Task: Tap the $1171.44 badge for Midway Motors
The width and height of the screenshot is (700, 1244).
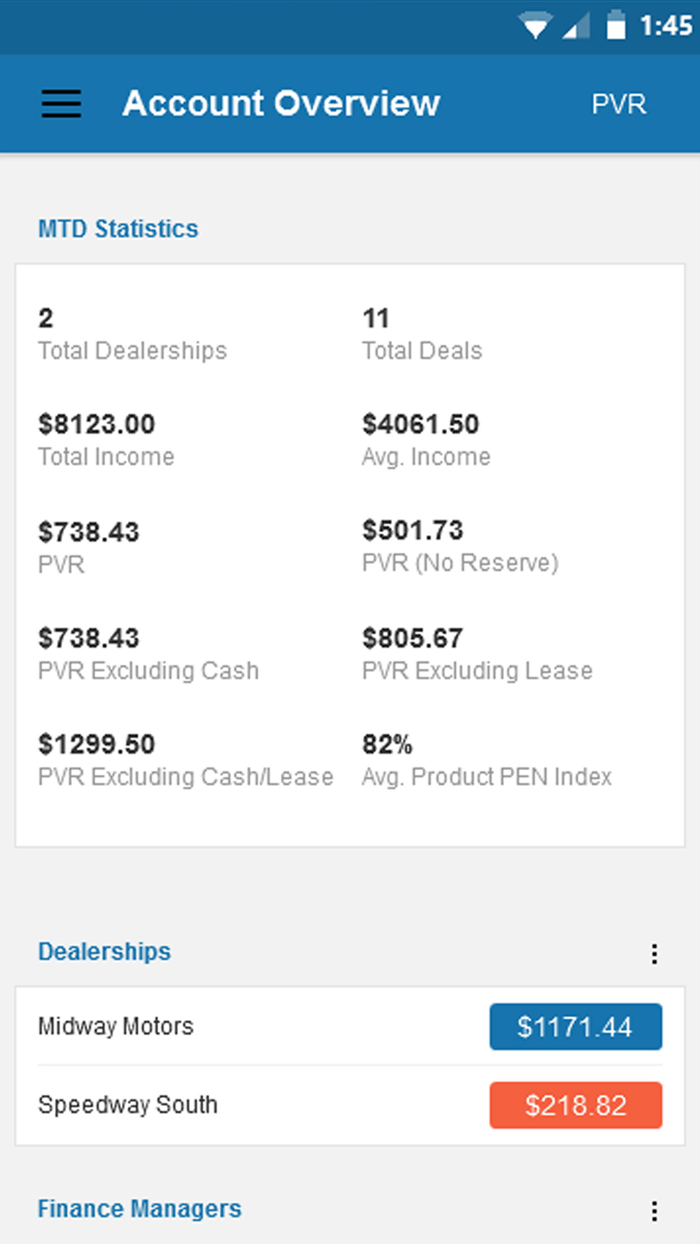Action: coord(576,1026)
